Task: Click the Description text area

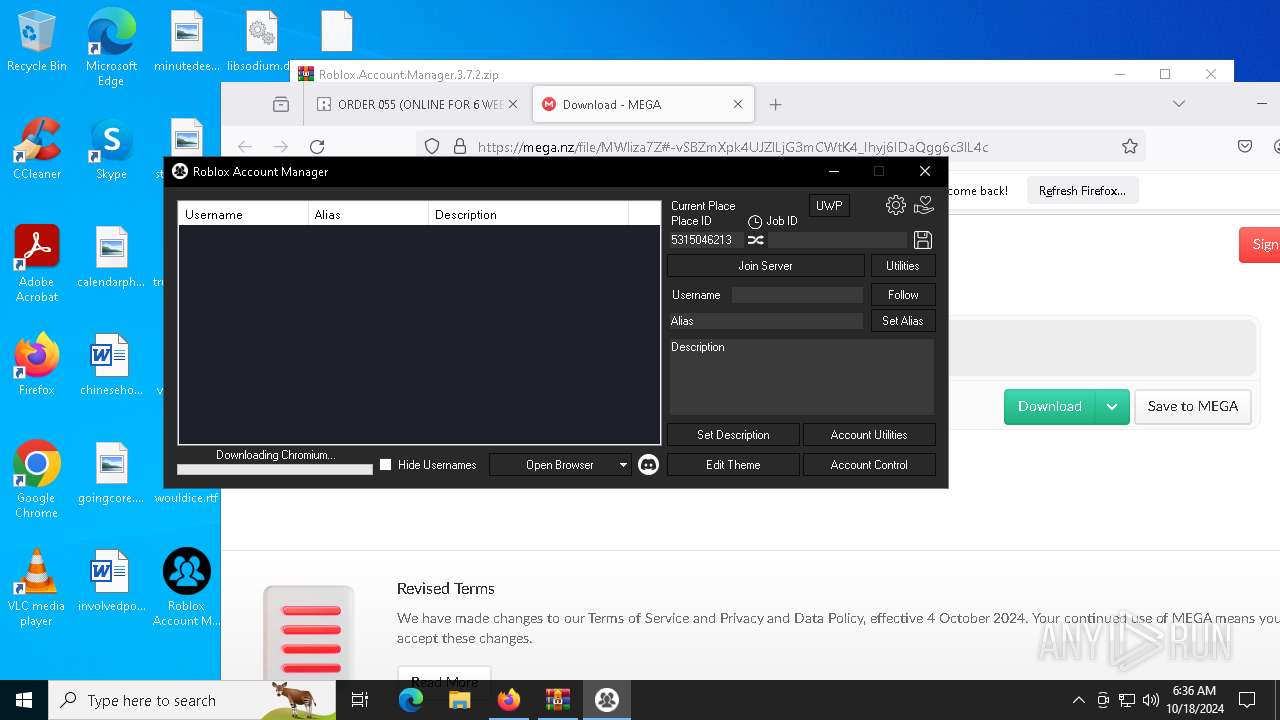Action: click(x=802, y=377)
